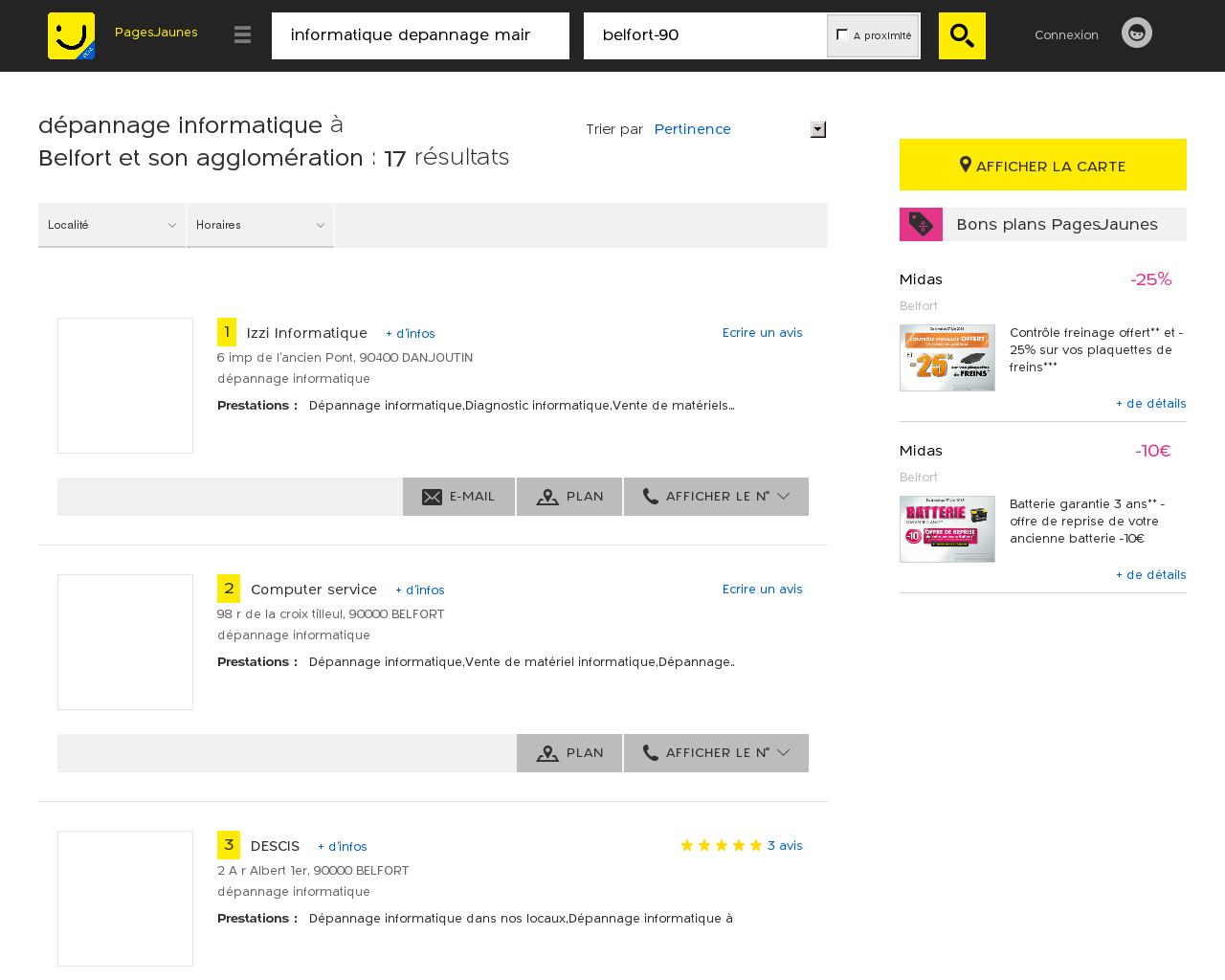Image resolution: width=1225 pixels, height=980 pixels.
Task: Click the yellow magnifier search button
Action: 962,35
